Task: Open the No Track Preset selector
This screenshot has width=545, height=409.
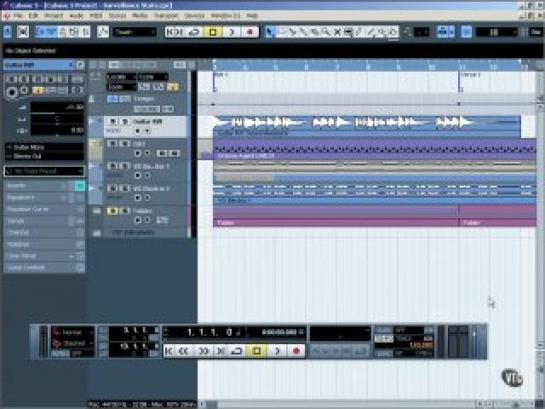Action: point(44,171)
